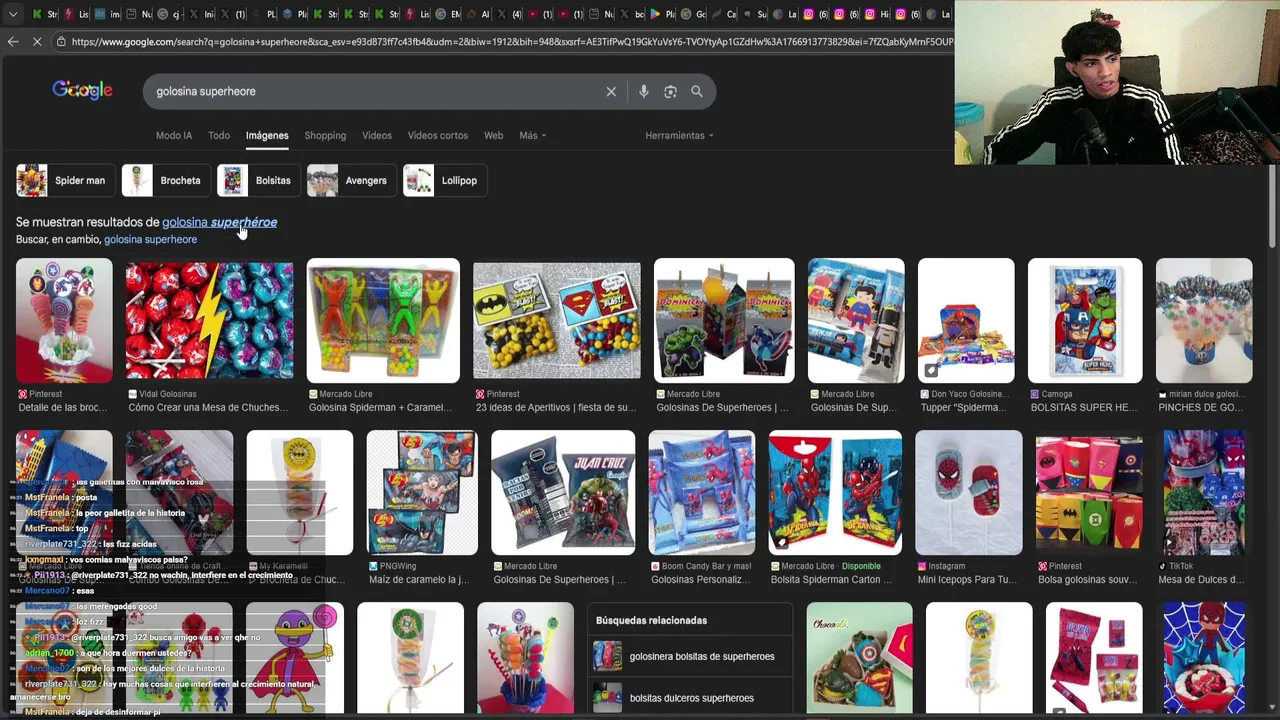The image size is (1280, 720).
Task: Open Spiderman cupcake web thumbnail
Action: click(x=1204, y=658)
